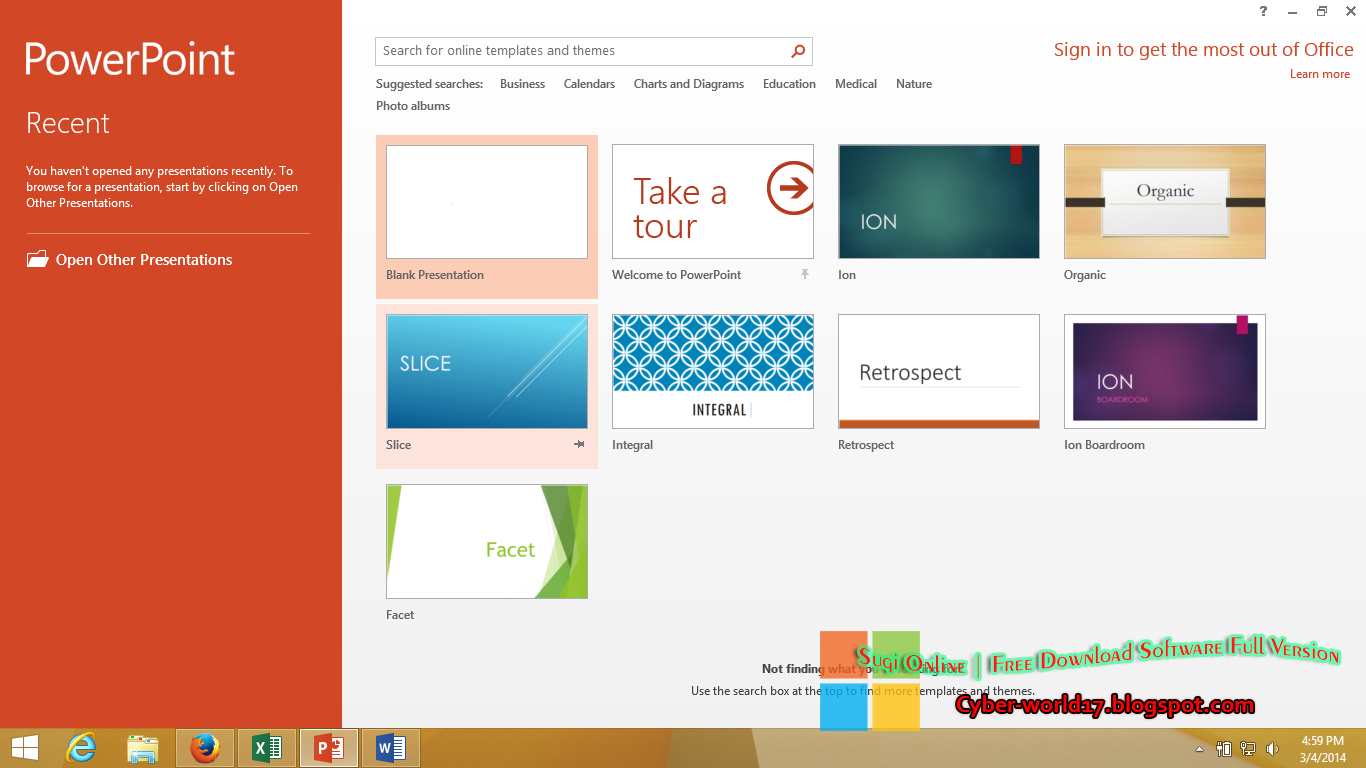Search suggested category Medical

(856, 84)
